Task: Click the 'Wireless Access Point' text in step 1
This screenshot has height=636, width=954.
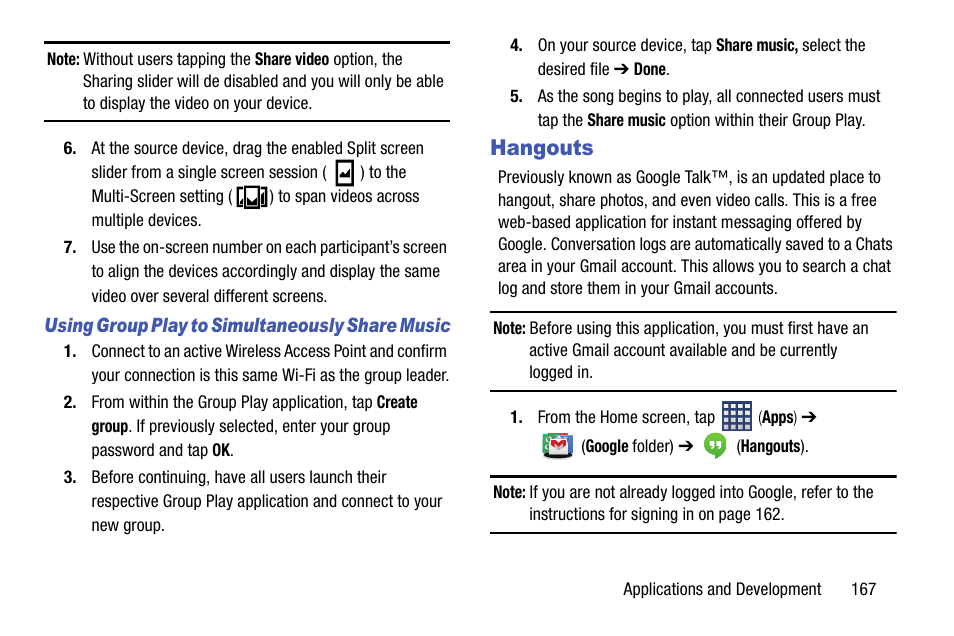Action: tap(296, 351)
